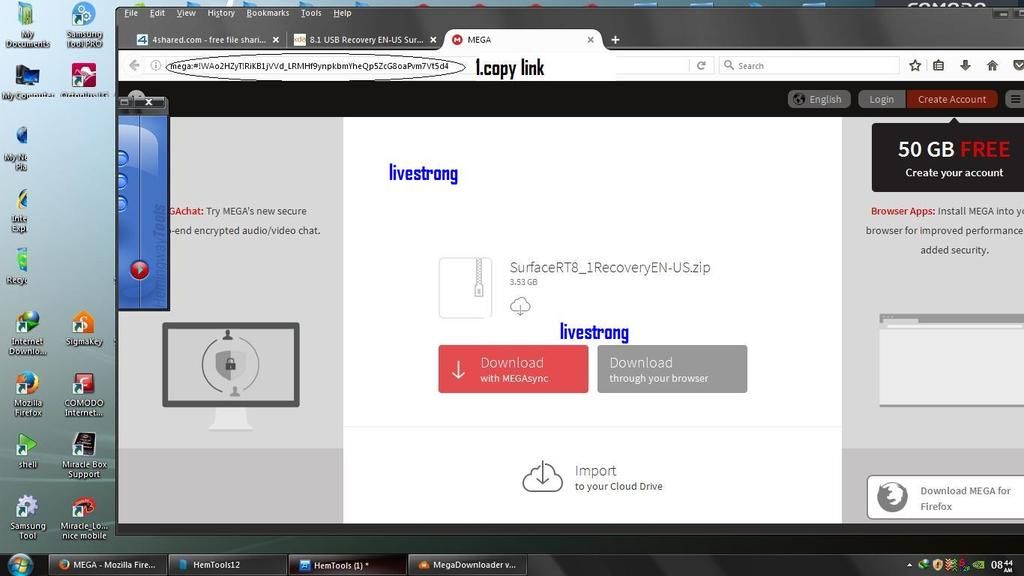This screenshot has width=1024, height=576.
Task: Open the Firefox downloads arrow icon
Action: pos(965,66)
